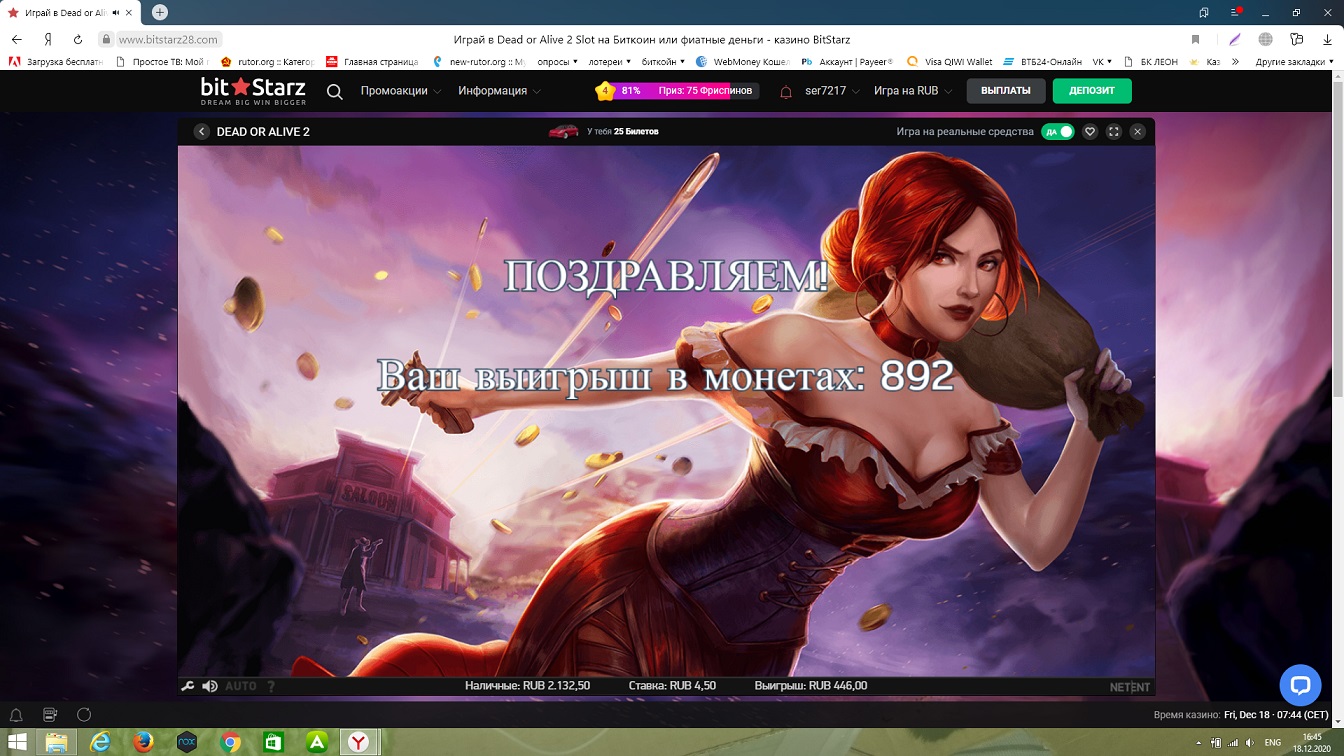Add the game to favorites with heart icon
Screen dimensions: 1344x756
[x=1090, y=131]
